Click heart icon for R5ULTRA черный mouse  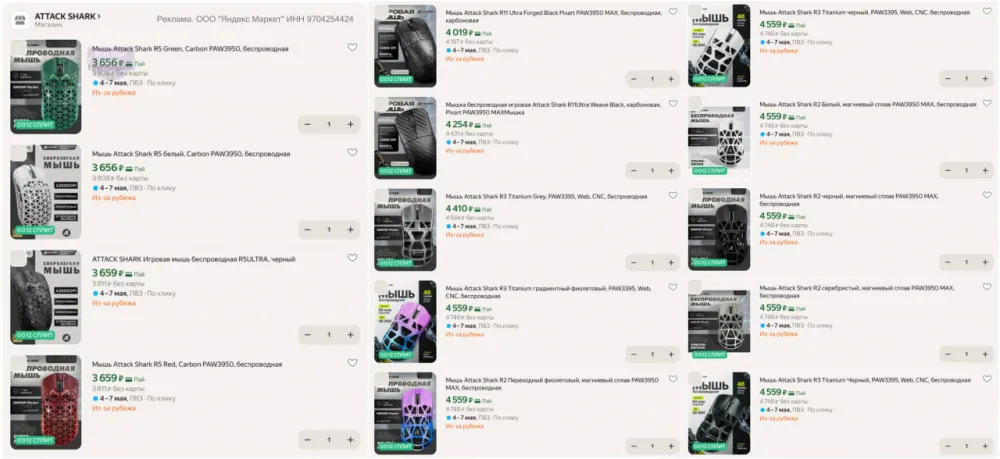352,258
